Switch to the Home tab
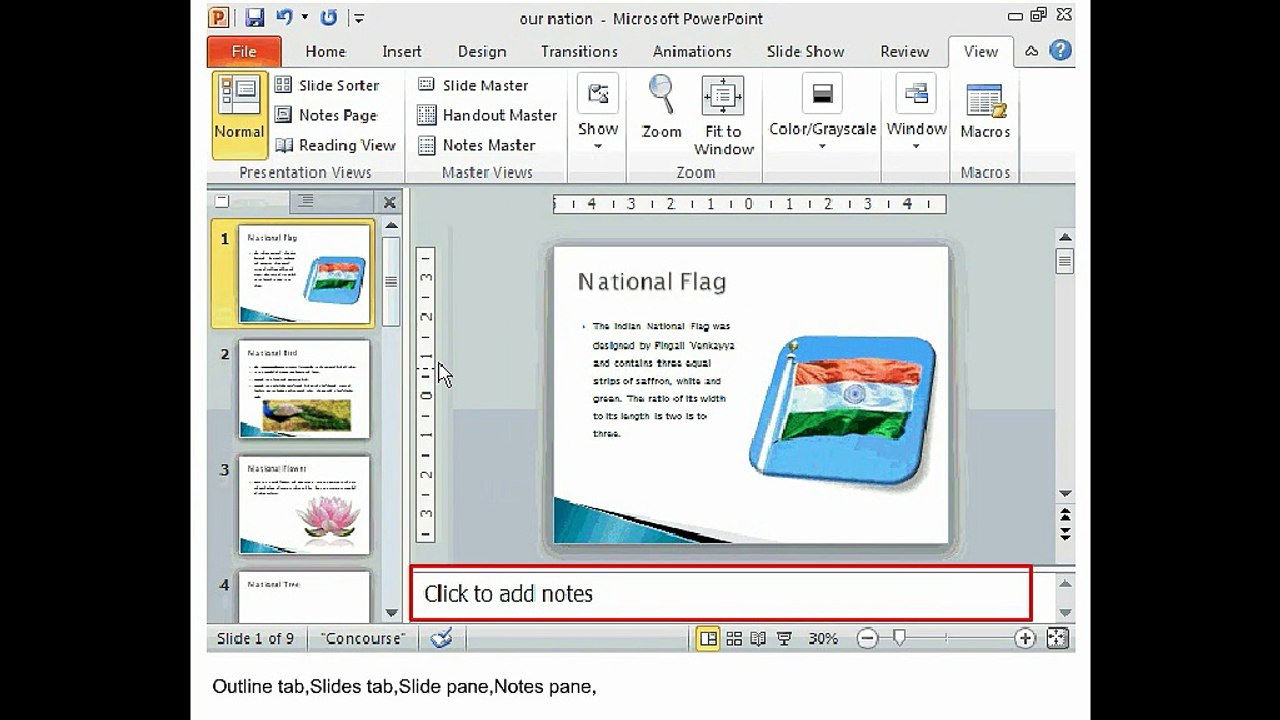1280x720 pixels. tap(325, 51)
